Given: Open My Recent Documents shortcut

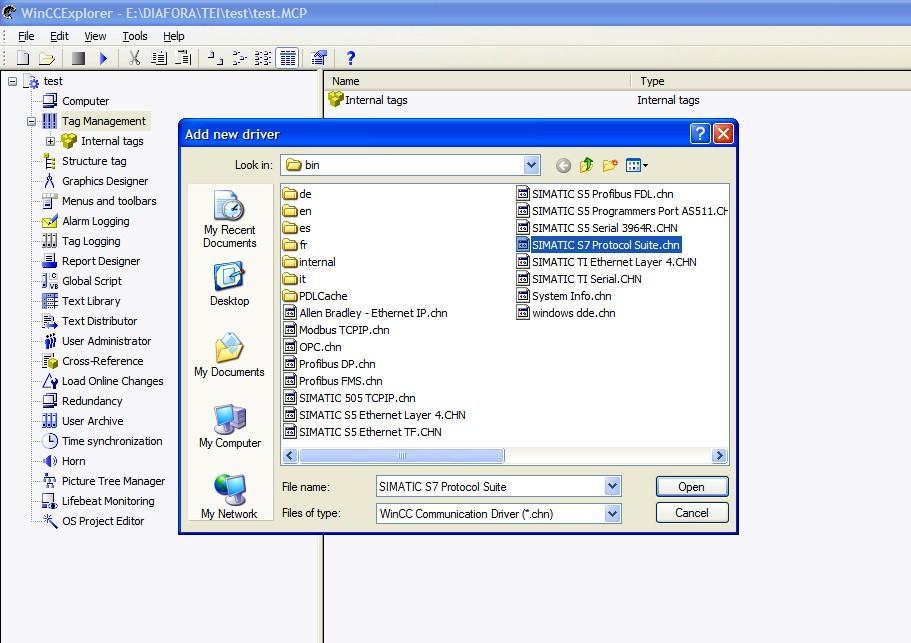Looking at the screenshot, I should (229, 218).
